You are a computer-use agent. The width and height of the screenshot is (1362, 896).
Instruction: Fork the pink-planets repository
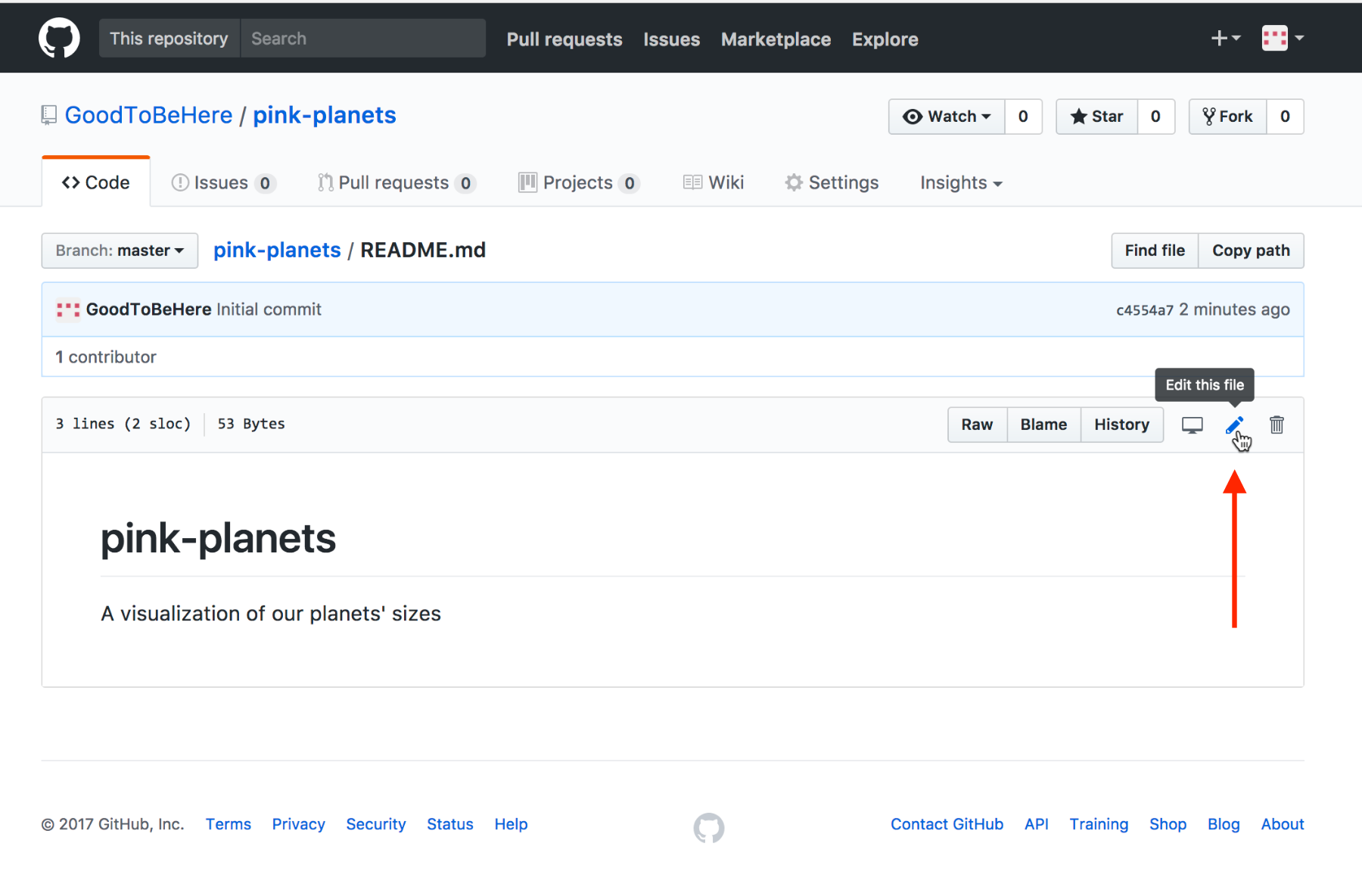point(1227,117)
